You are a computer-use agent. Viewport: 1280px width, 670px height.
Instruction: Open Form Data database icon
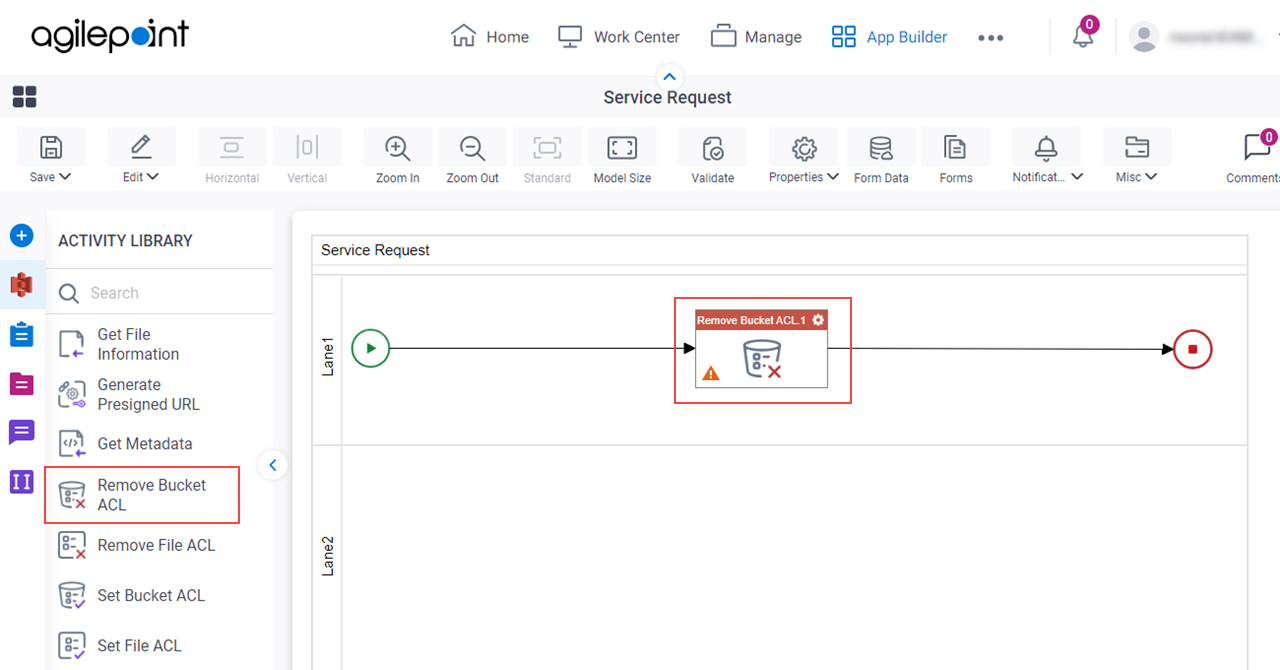click(x=881, y=148)
